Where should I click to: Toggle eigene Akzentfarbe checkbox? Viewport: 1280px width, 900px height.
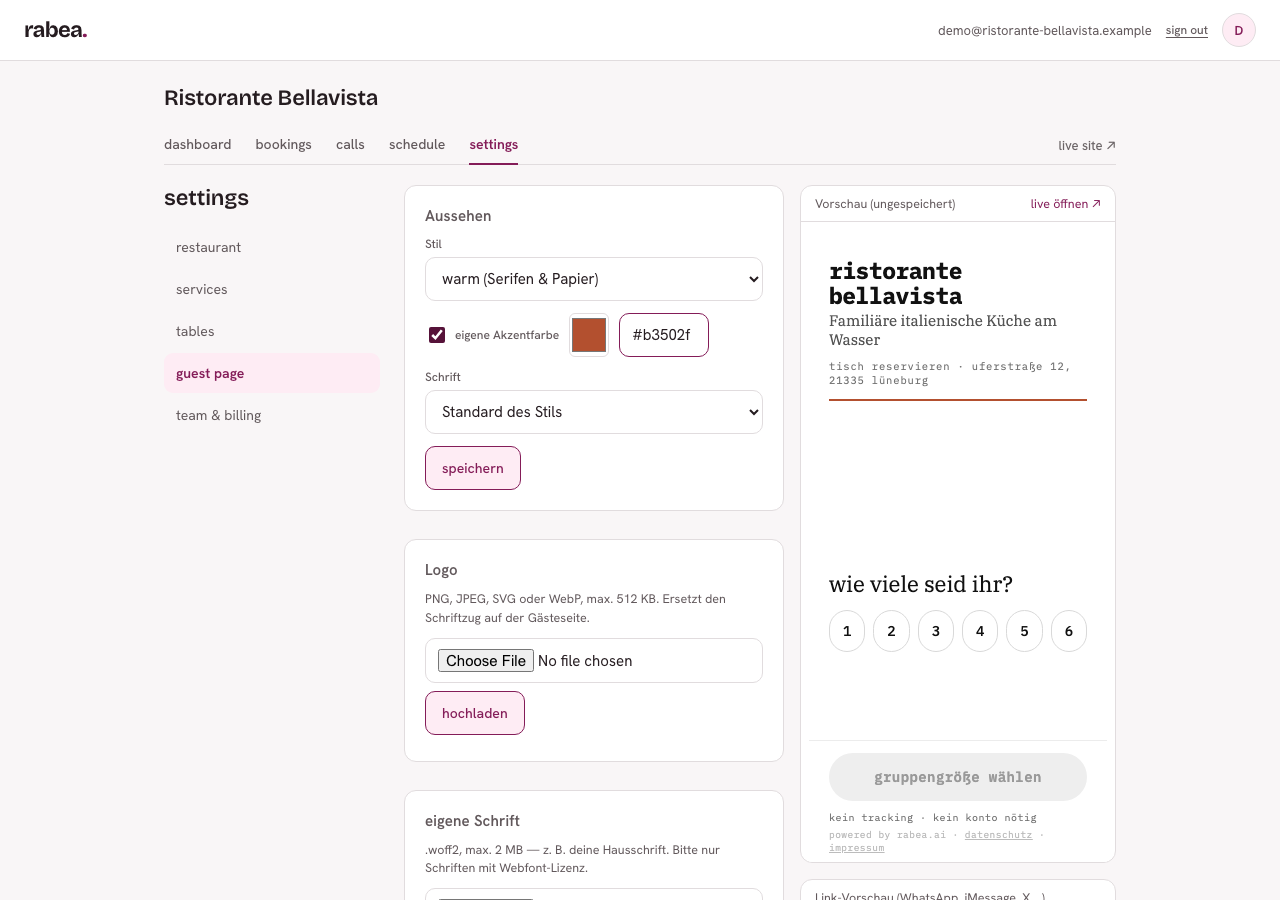437,335
